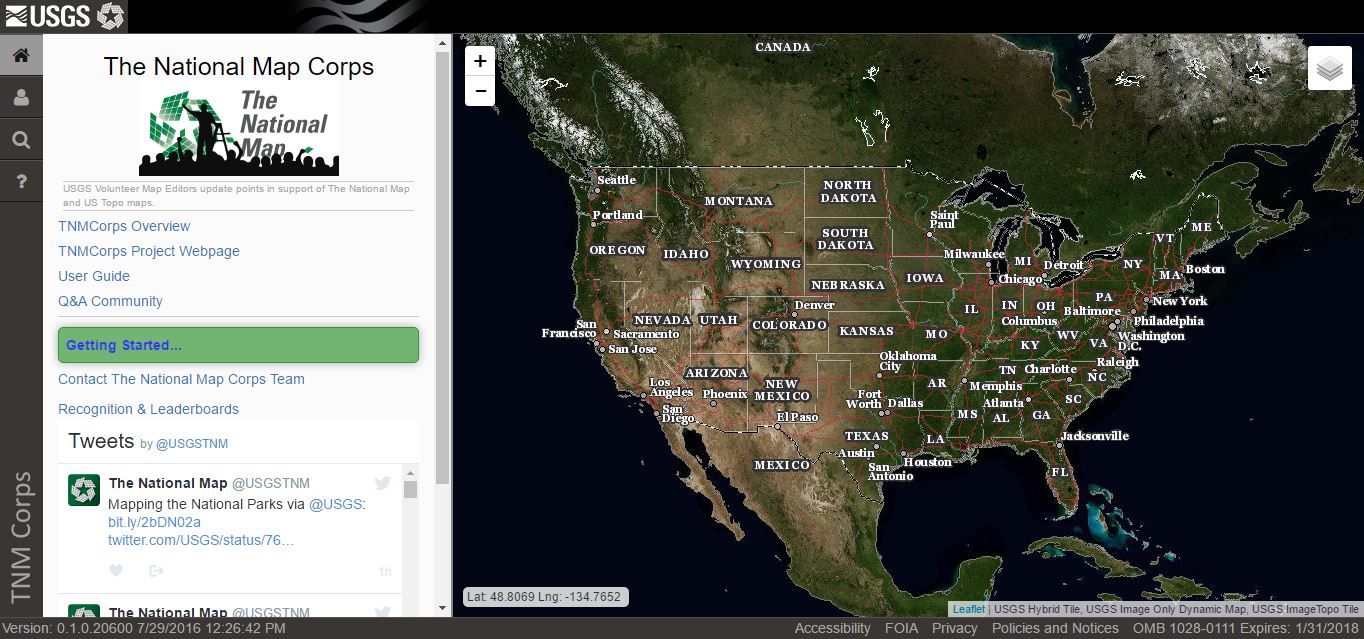Click the Twitter bird icon on the first tweet
The height and width of the screenshot is (639, 1364).
382,482
